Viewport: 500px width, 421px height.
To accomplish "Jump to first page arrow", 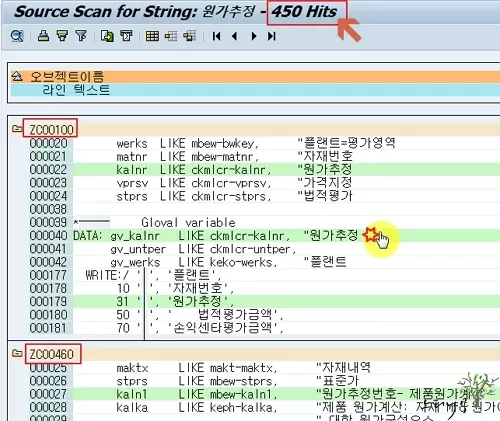I will (x=217, y=36).
